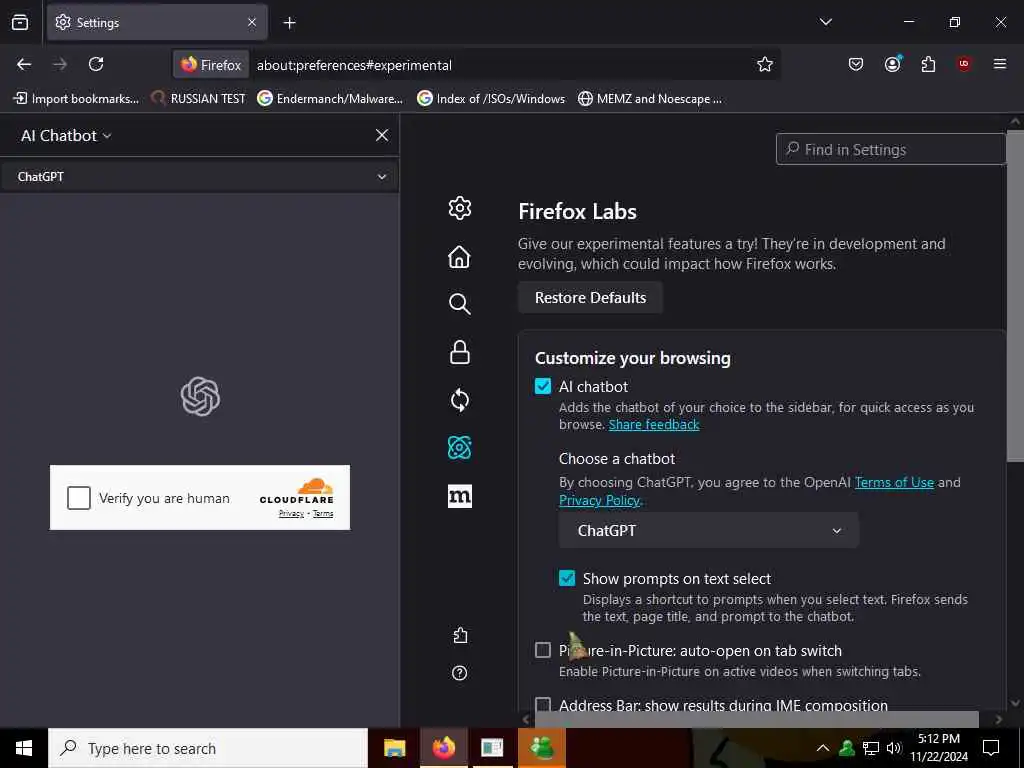Viewport: 1024px width, 768px height.
Task: Open General settings gear category
Action: pyautogui.click(x=460, y=208)
